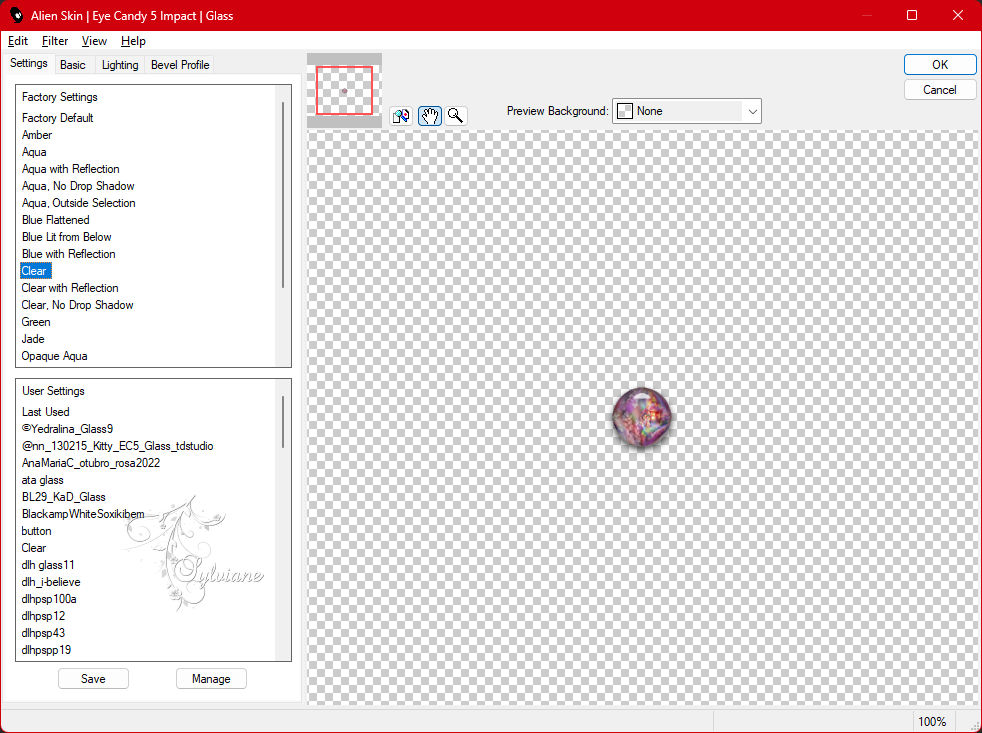Pick the dlhpsp100a user setting
The height and width of the screenshot is (733, 982).
(49, 598)
